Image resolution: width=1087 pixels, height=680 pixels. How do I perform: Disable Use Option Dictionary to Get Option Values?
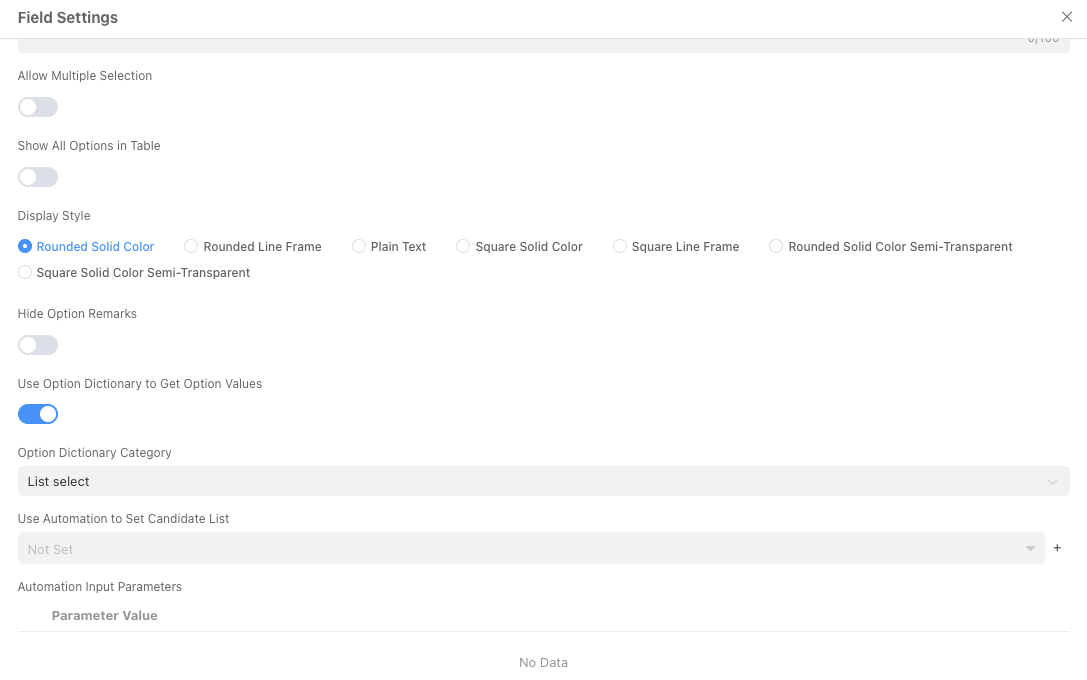coord(38,413)
